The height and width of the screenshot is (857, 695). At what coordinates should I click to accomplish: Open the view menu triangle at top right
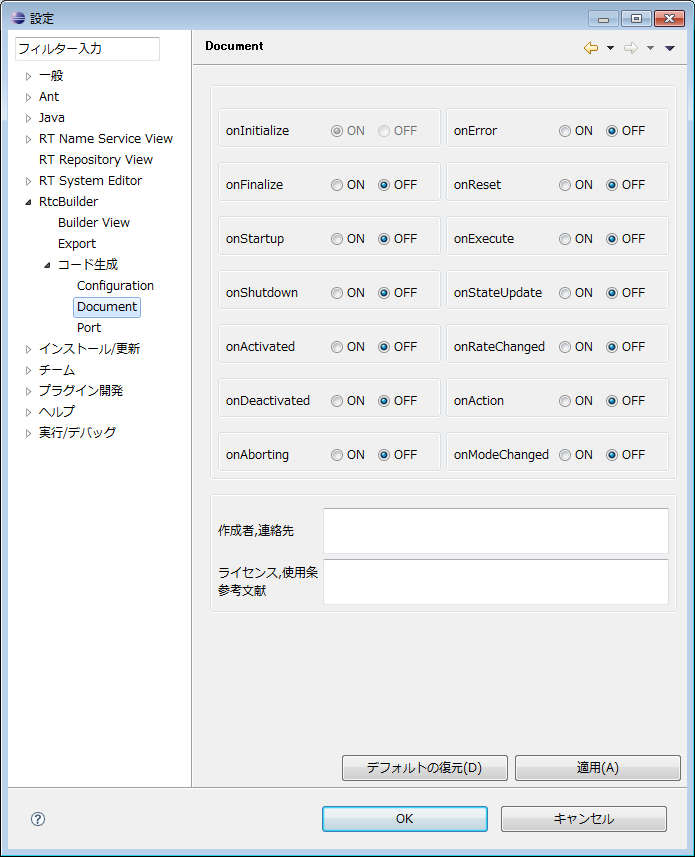coord(669,48)
